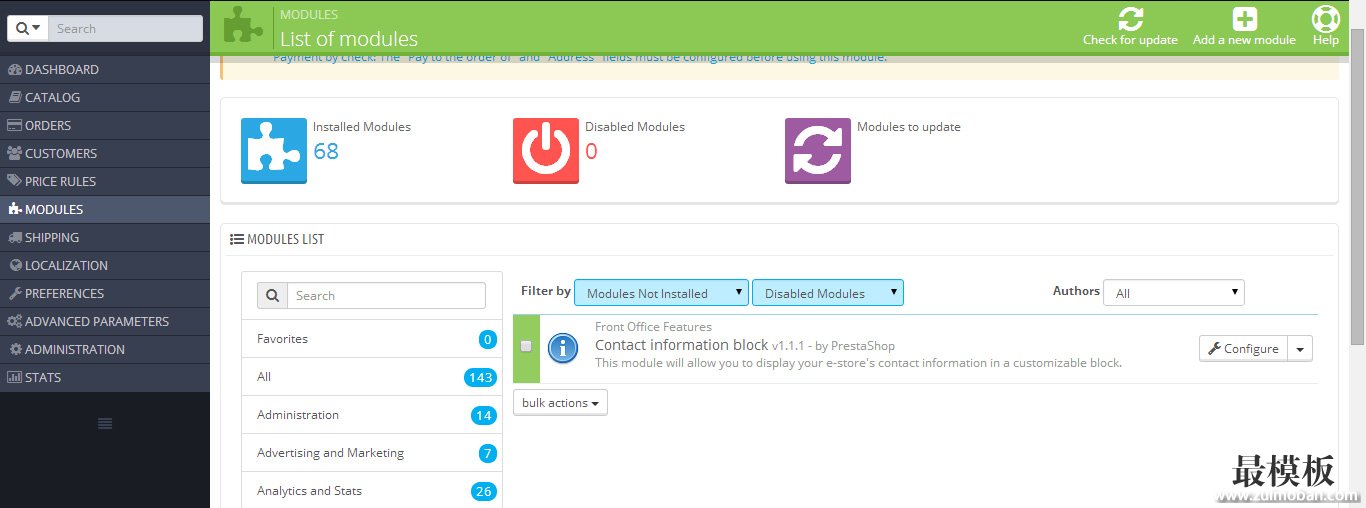The width and height of the screenshot is (1366, 508).
Task: Expand the caret next to Configure
Action: [x=1300, y=348]
